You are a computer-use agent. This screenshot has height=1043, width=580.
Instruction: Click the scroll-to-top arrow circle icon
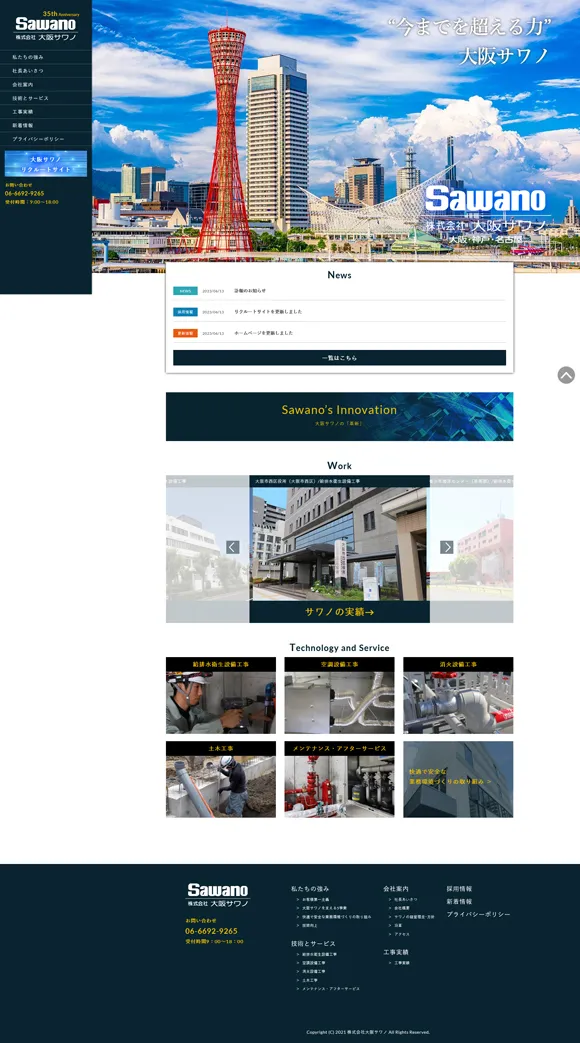pos(566,374)
